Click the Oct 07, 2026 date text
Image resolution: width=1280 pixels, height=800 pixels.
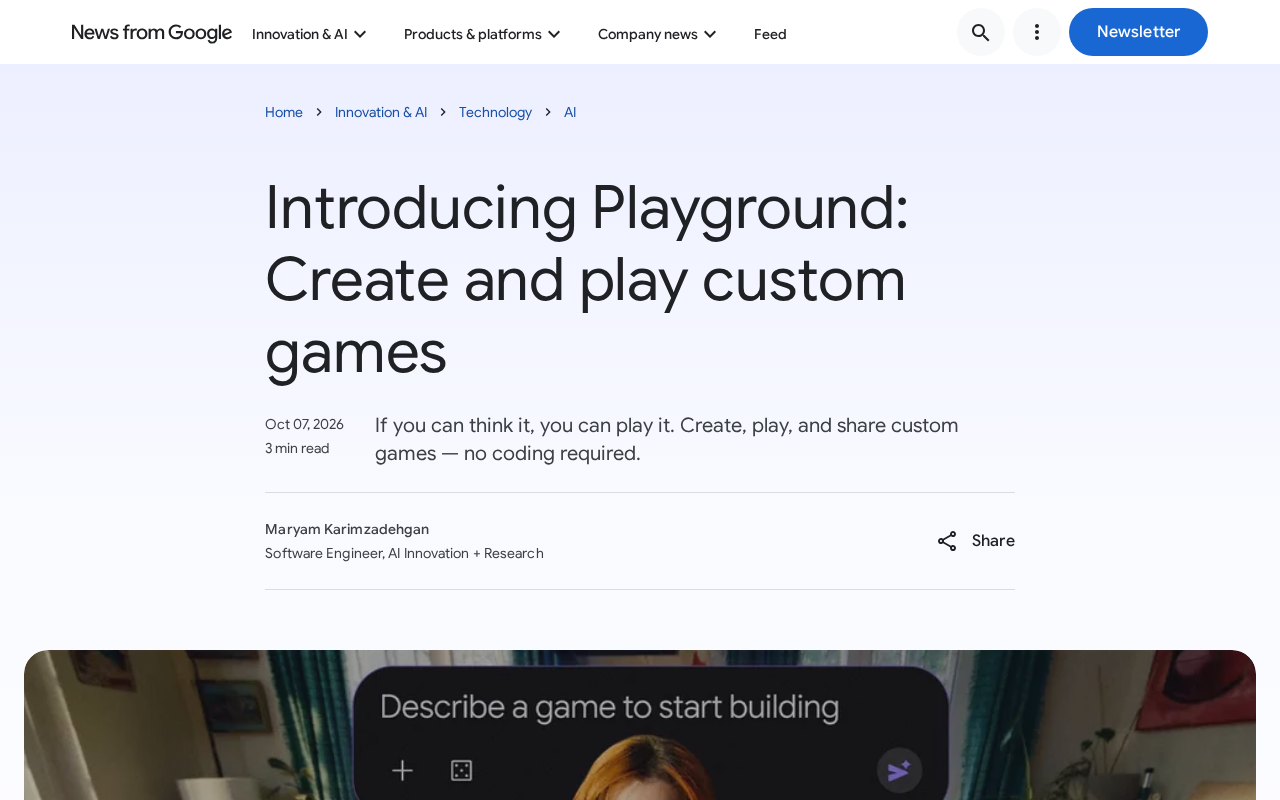pyautogui.click(x=304, y=424)
